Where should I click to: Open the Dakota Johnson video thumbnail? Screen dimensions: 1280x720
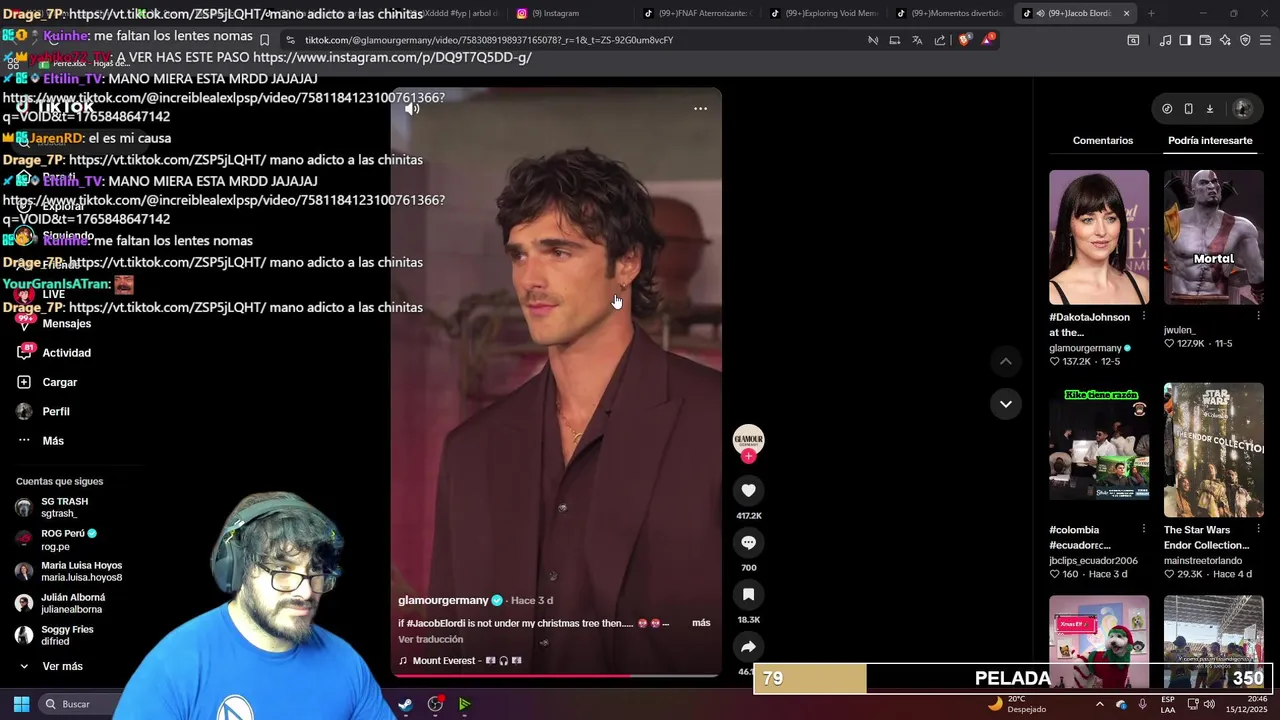pyautogui.click(x=1099, y=237)
